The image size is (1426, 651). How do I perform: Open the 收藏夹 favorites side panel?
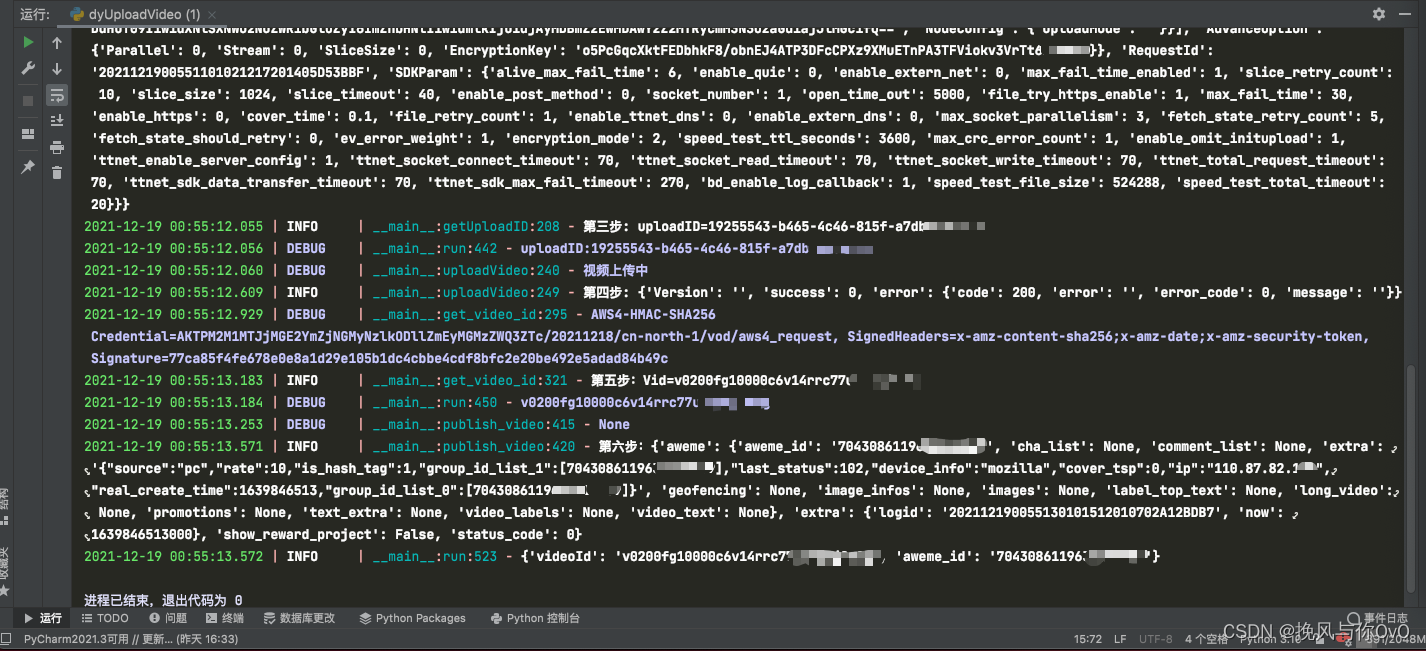pos(5,570)
